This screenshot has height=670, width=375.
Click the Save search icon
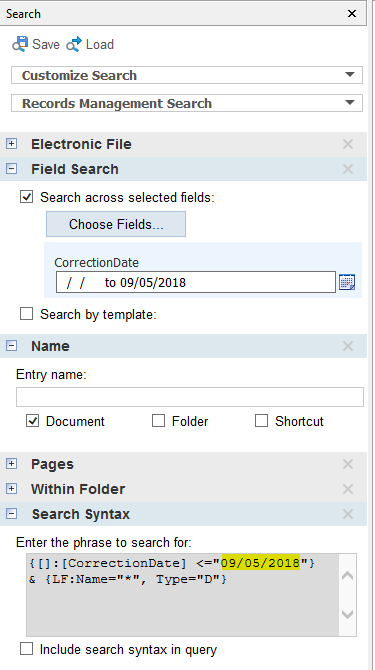coord(20,44)
